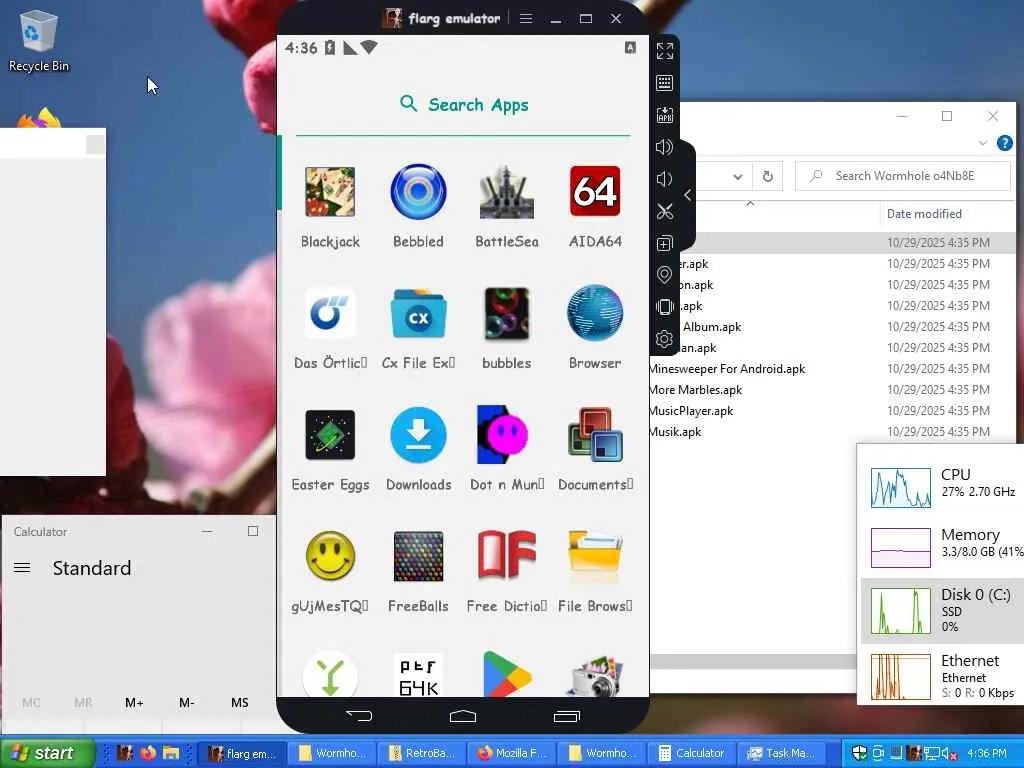Click emulator volume down icon

coord(664,179)
